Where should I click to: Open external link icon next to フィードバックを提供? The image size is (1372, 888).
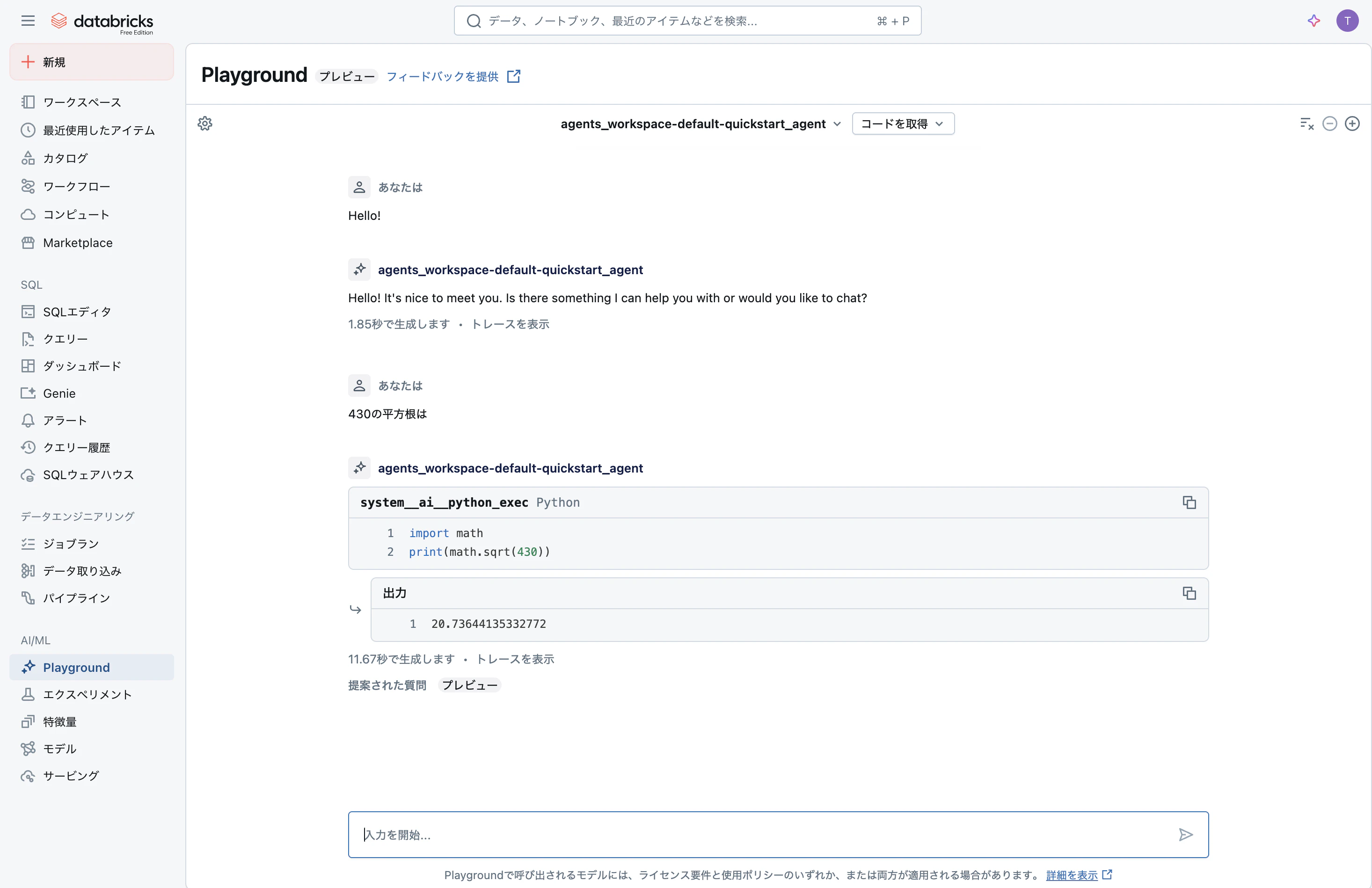[514, 76]
